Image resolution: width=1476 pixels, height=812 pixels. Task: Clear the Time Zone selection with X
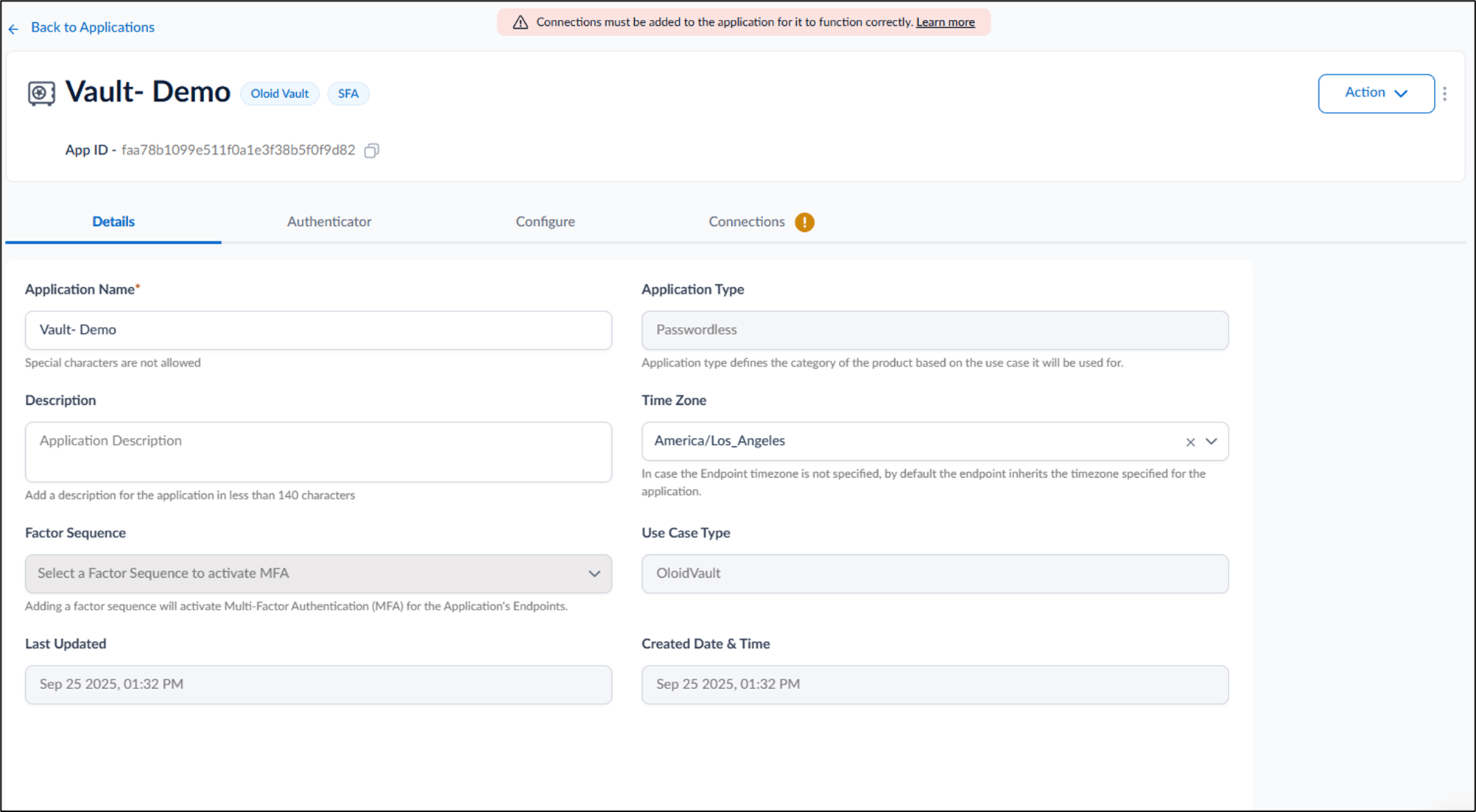pos(1190,442)
